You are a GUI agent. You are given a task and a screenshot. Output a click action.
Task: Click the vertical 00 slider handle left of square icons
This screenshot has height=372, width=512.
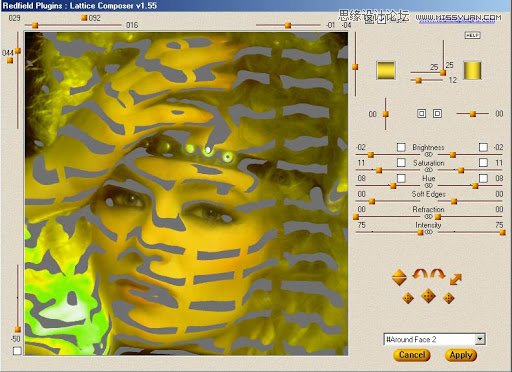386,114
